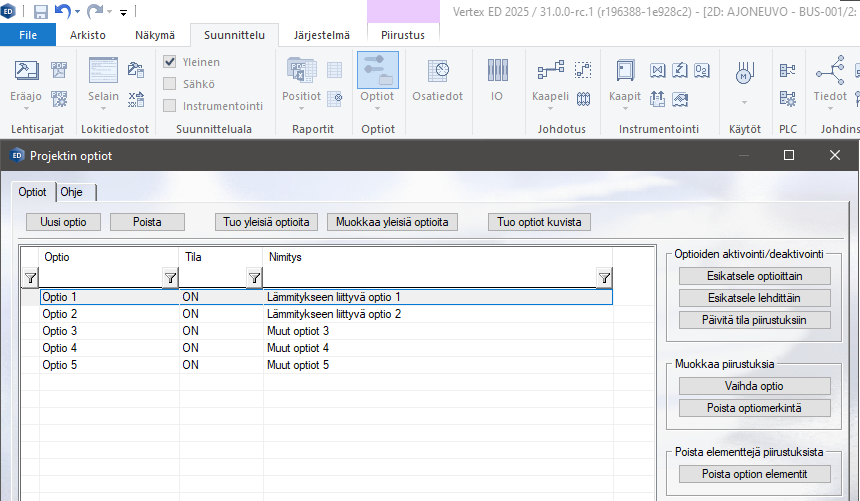Click the Kaapeli wiring icon
Image resolution: width=860 pixels, height=501 pixels.
pos(550,72)
